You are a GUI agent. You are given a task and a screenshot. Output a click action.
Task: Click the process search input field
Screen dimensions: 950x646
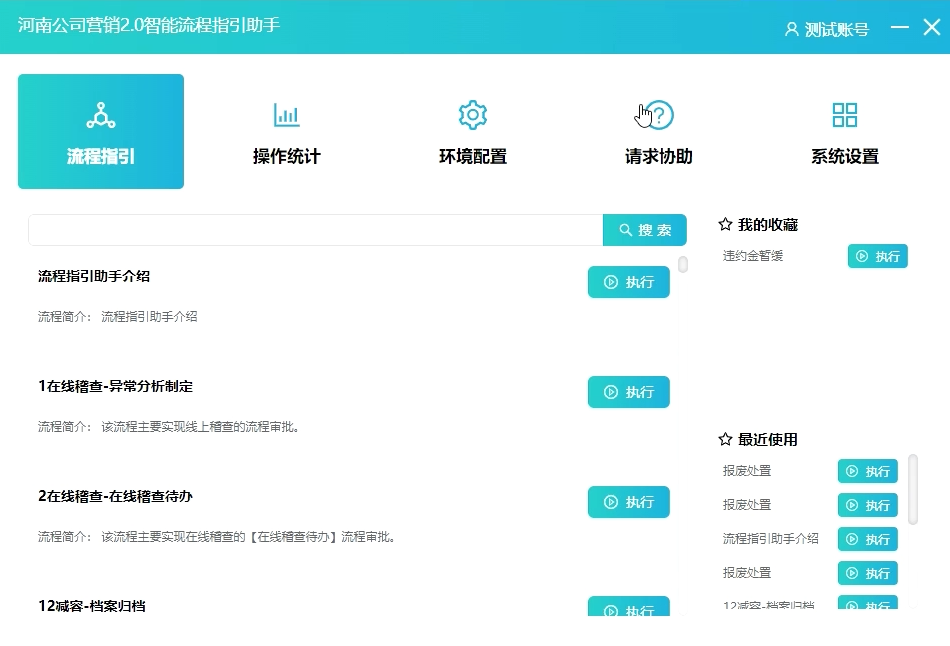point(315,230)
